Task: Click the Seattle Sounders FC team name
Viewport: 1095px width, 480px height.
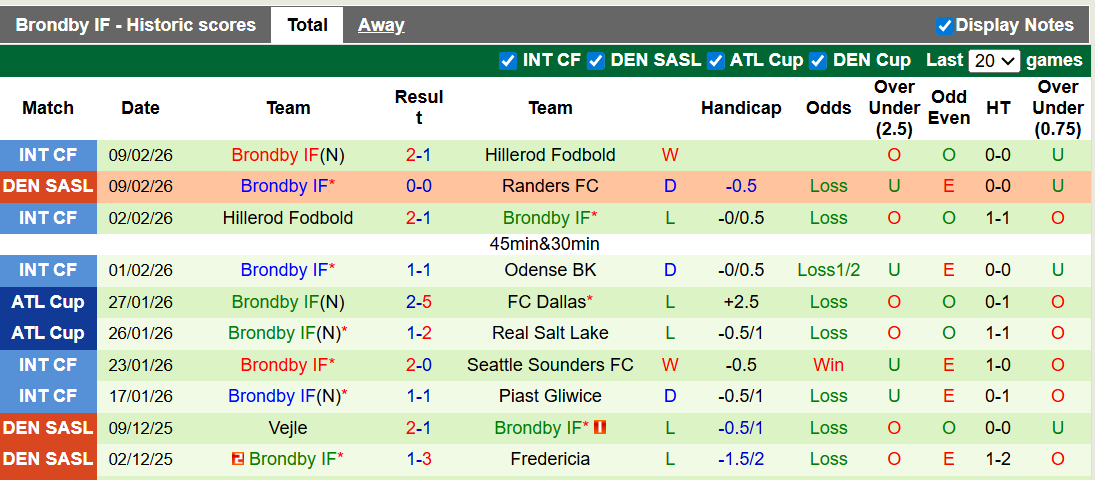Action: (x=550, y=365)
